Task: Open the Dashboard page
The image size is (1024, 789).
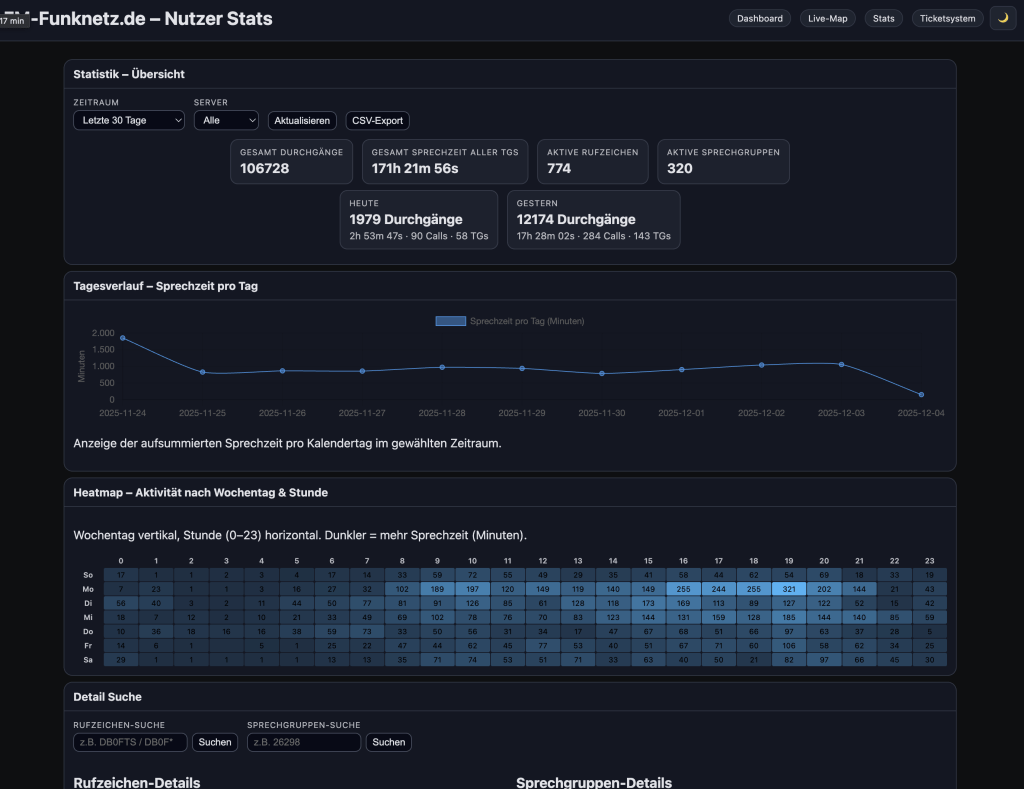Action: coord(759,18)
